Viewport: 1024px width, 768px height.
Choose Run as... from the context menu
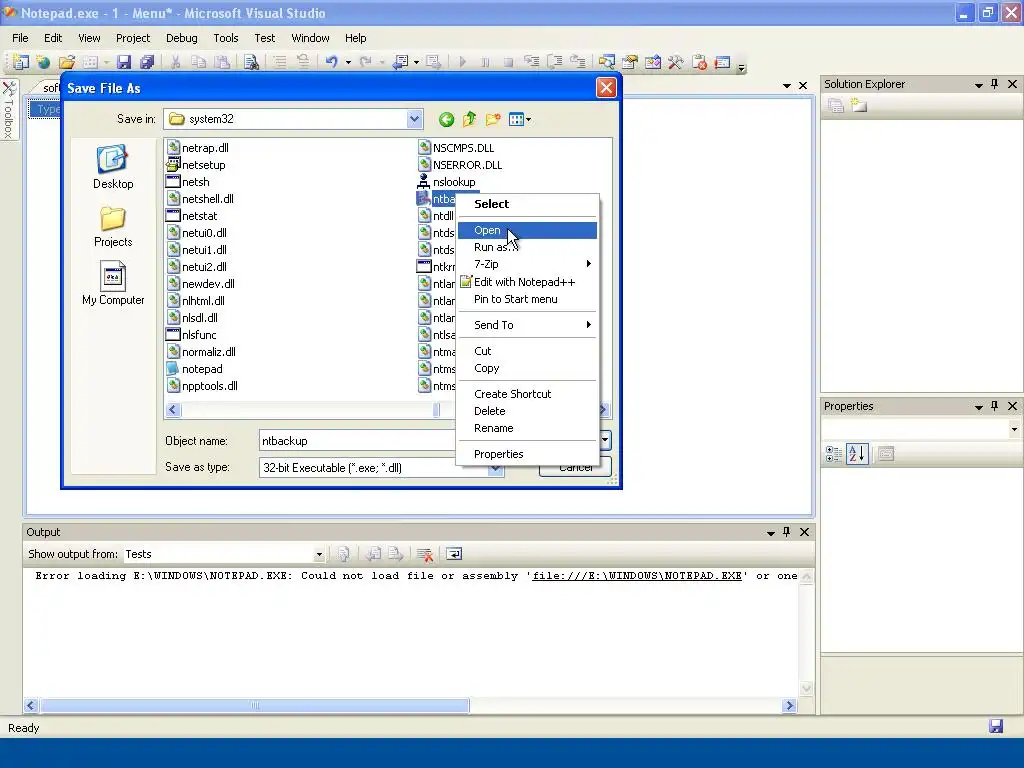[527, 247]
